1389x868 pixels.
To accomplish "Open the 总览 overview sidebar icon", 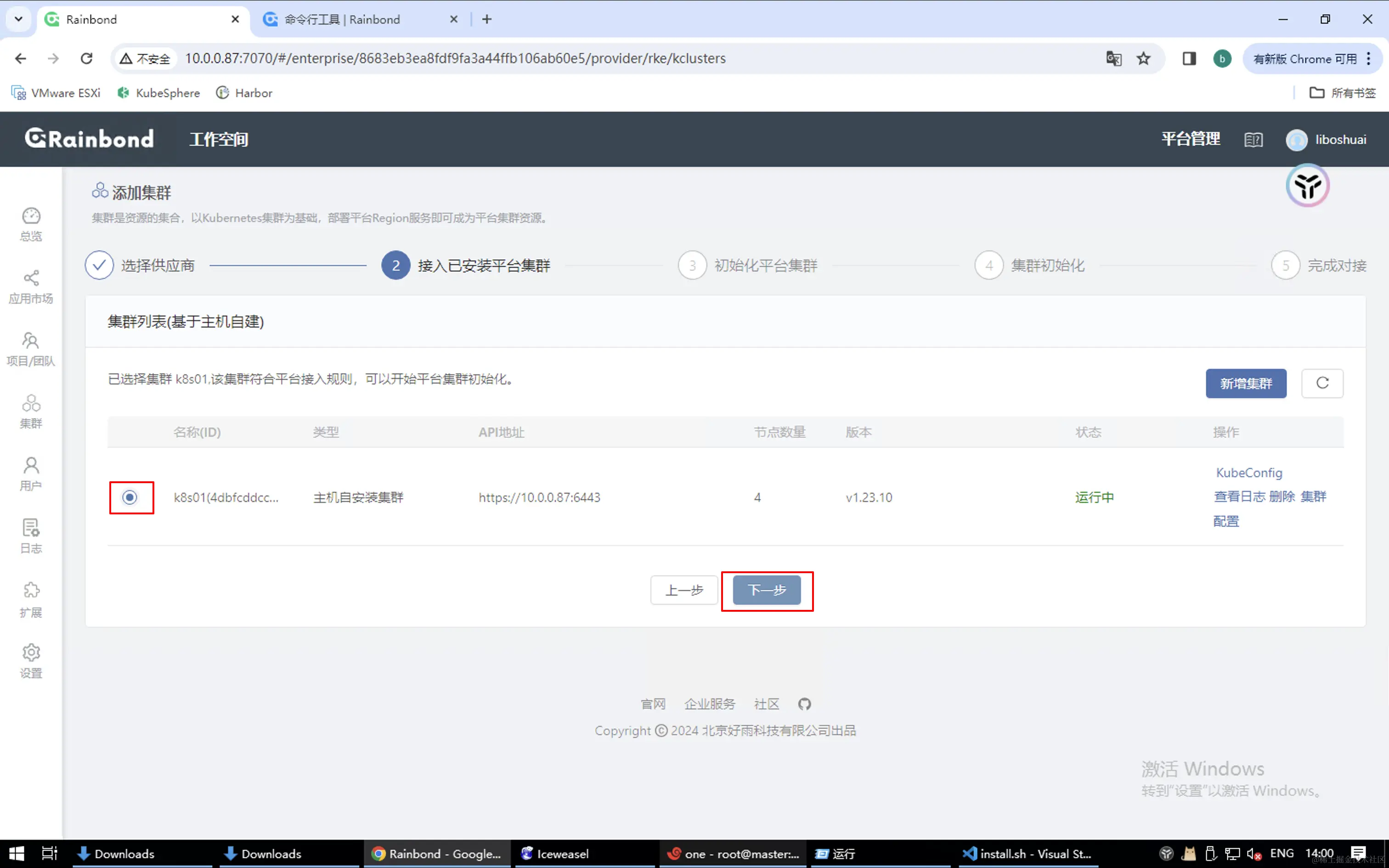I will (31, 224).
